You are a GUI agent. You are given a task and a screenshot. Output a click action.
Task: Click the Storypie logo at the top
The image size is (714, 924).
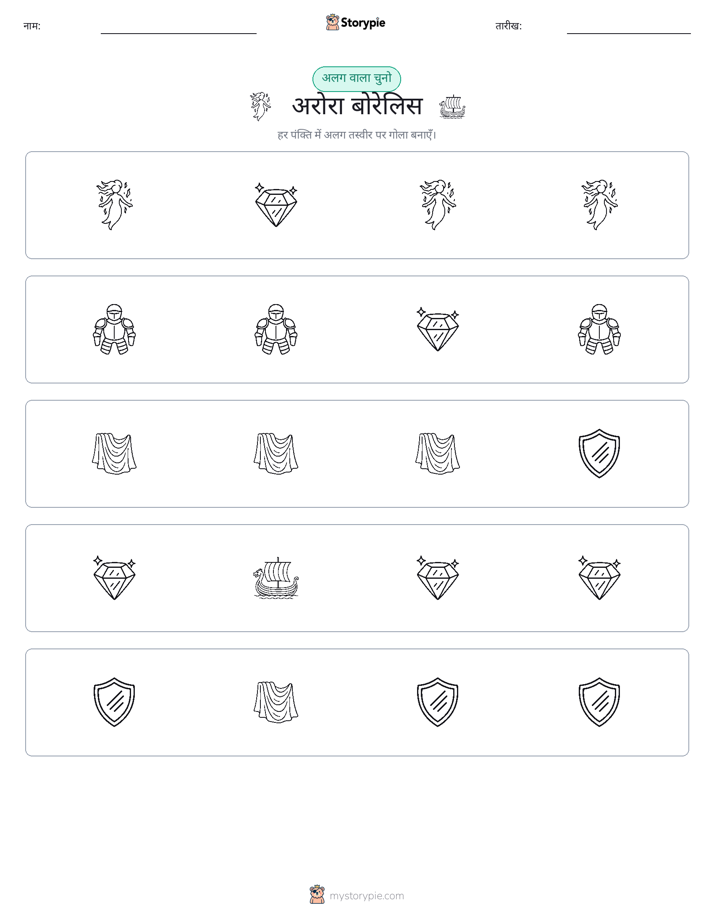(x=356, y=23)
